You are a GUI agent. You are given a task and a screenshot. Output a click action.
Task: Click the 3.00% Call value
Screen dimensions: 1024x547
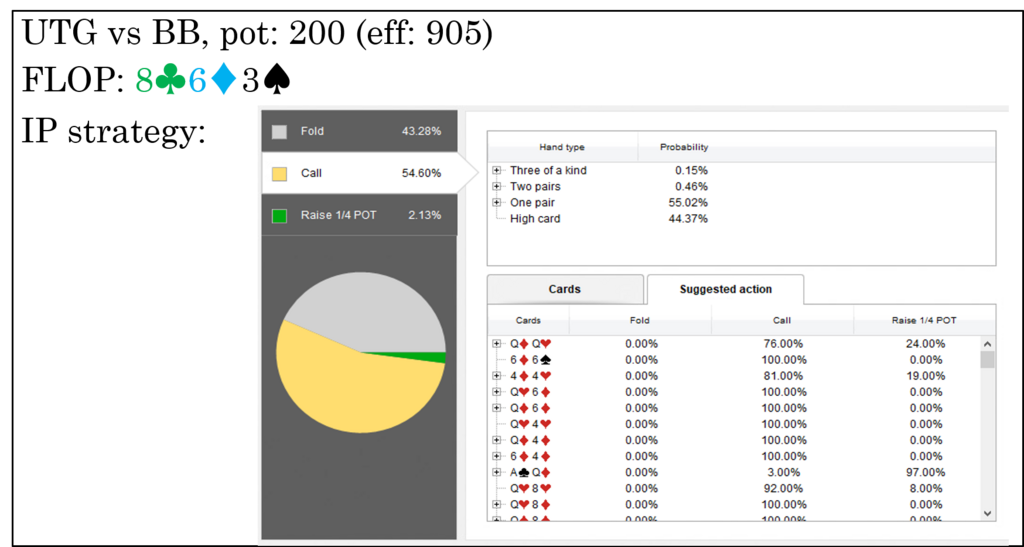(x=782, y=473)
